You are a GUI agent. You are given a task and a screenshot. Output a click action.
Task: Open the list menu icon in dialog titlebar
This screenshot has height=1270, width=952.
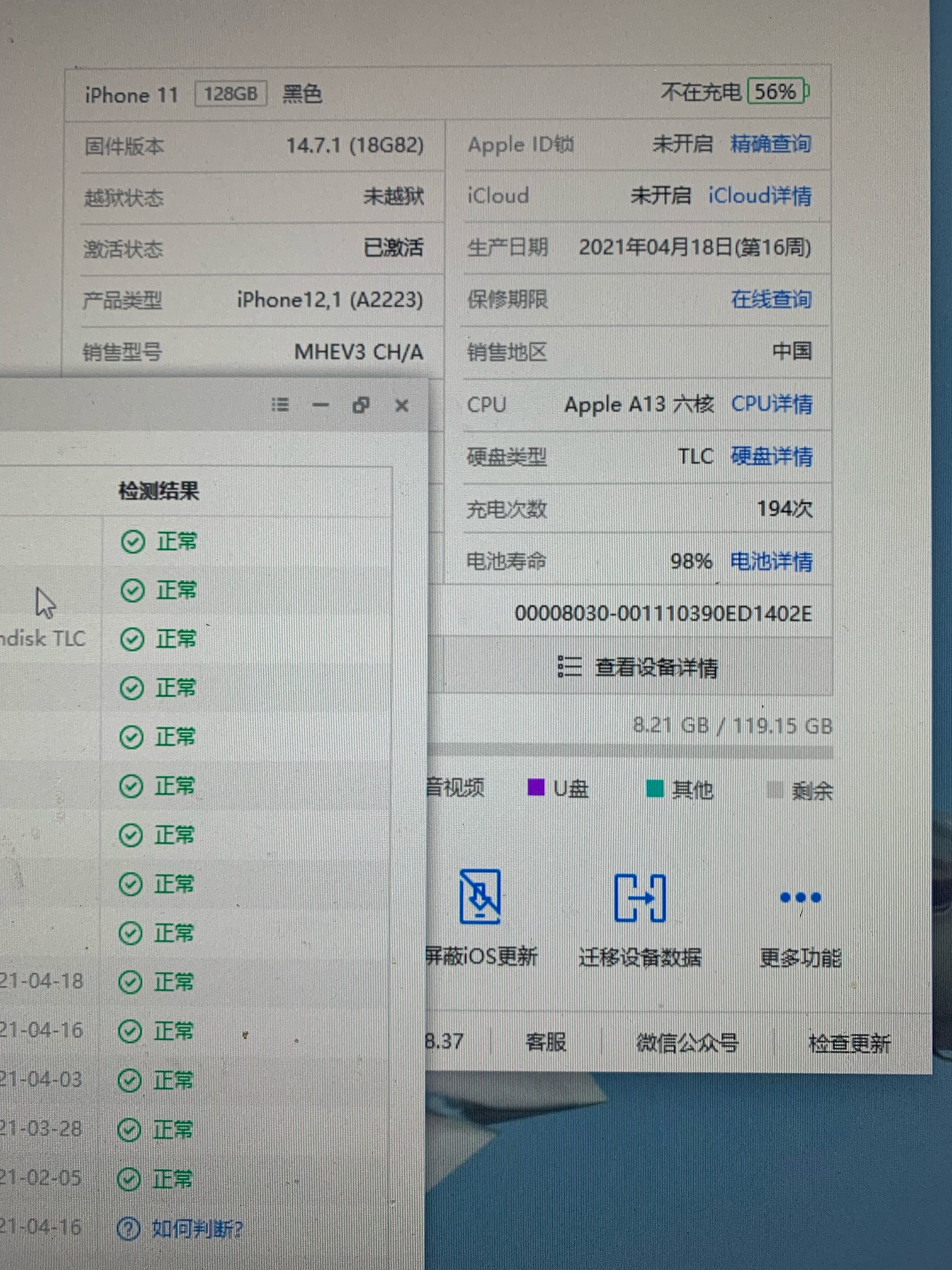click(280, 404)
